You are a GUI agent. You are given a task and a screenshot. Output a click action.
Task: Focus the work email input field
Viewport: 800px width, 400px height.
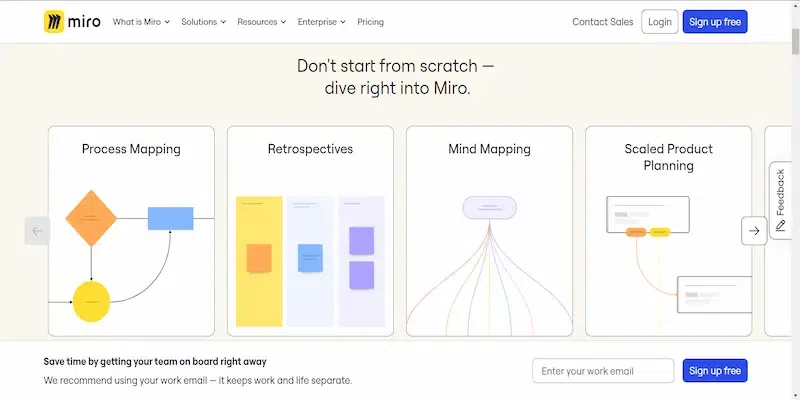coord(603,371)
